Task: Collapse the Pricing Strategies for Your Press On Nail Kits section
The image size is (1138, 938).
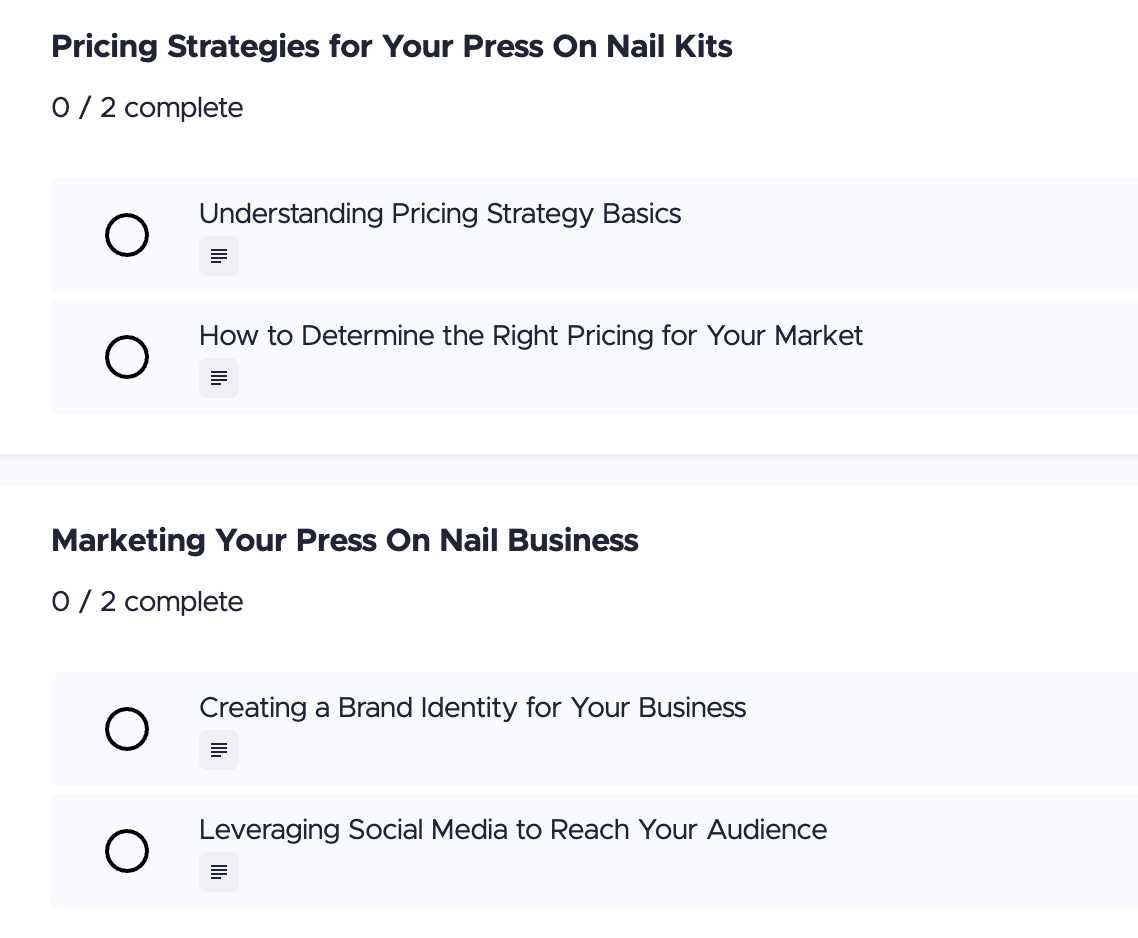Action: coord(392,46)
